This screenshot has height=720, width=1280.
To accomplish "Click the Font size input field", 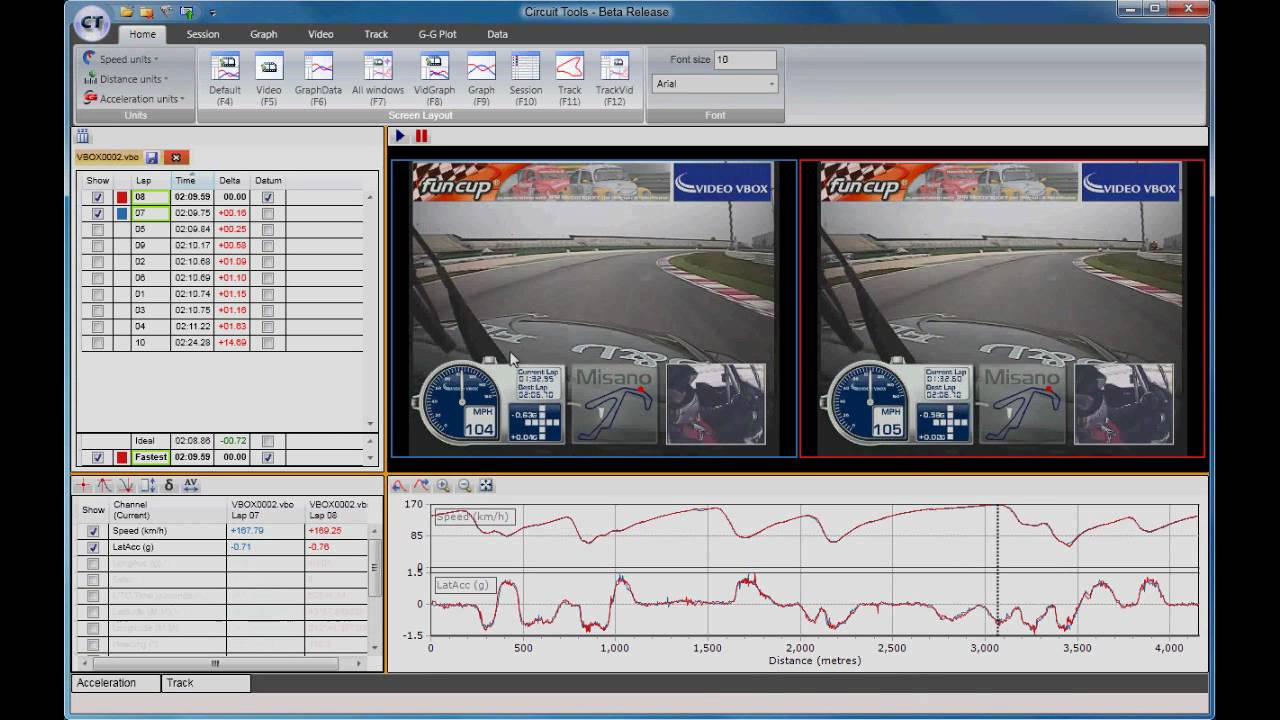I will pyautogui.click(x=745, y=60).
